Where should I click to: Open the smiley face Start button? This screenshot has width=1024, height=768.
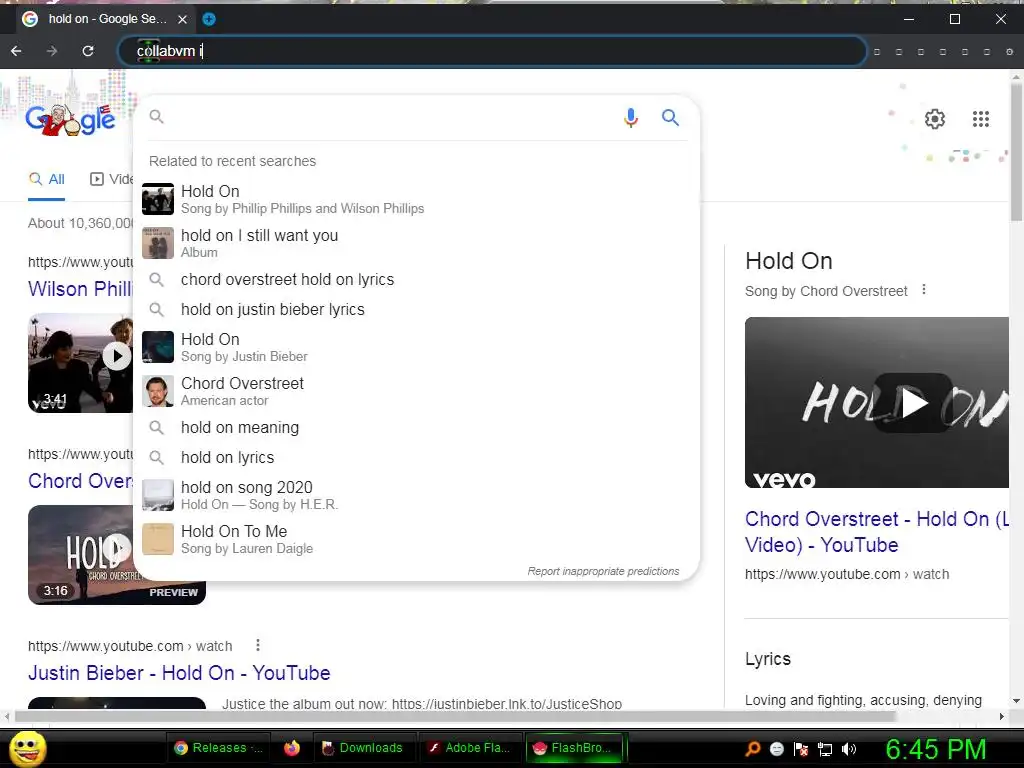tap(27, 749)
